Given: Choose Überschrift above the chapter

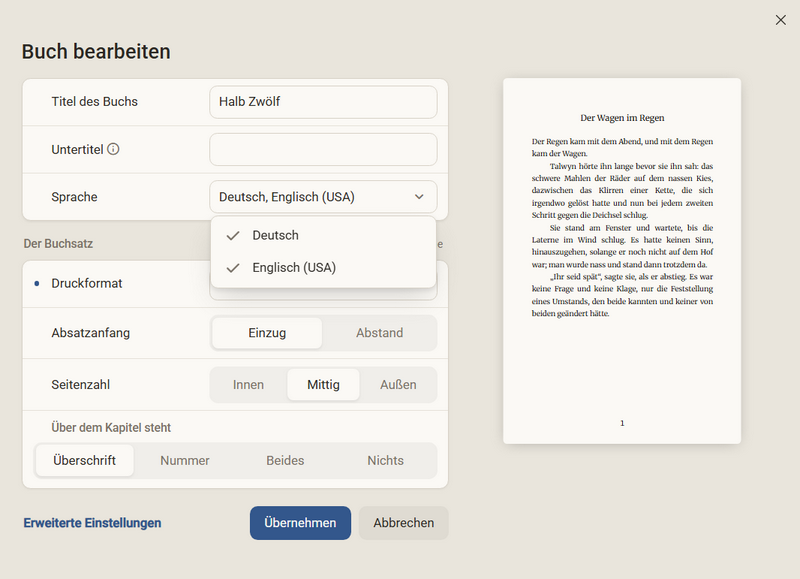Looking at the screenshot, I should 85,461.
